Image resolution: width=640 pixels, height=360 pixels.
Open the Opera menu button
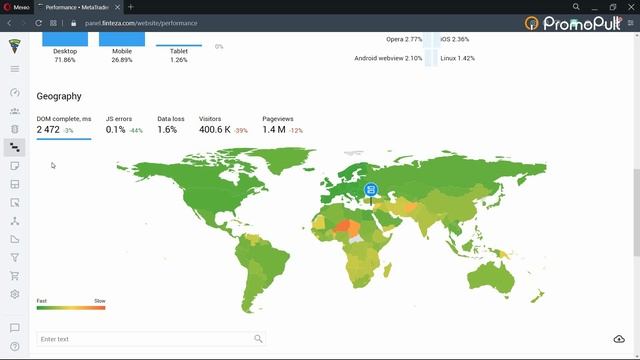[16, 7]
